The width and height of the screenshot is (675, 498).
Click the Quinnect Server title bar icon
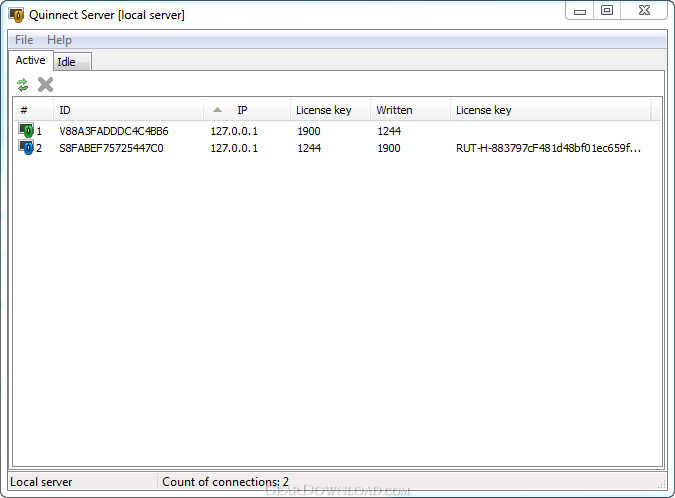coord(16,15)
